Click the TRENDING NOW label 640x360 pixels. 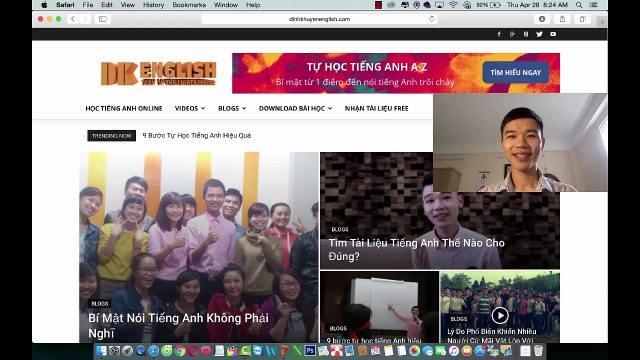(x=111, y=136)
